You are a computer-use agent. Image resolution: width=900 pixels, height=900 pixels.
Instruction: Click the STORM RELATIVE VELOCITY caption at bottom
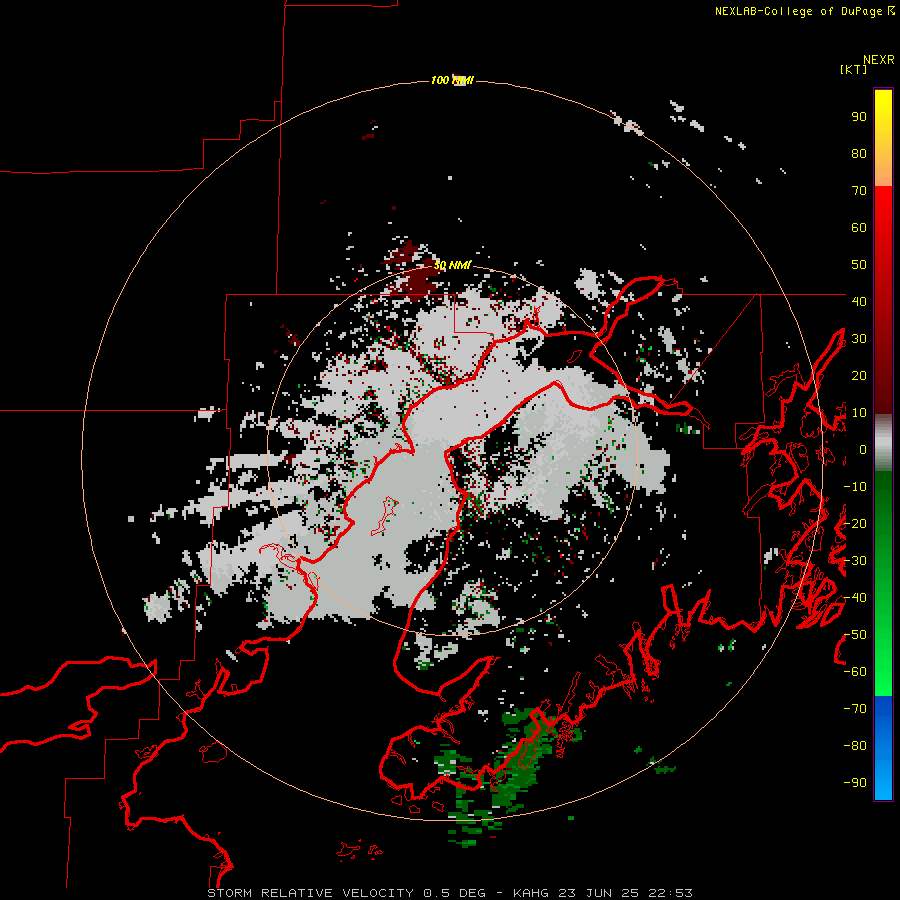pos(449,893)
